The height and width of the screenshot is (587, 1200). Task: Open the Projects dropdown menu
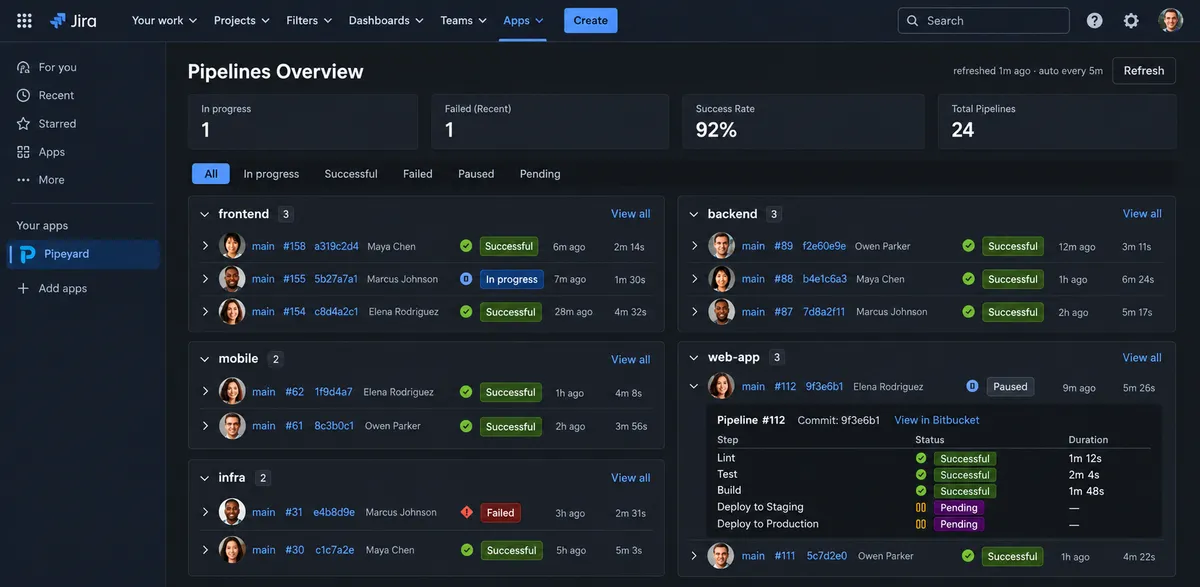point(241,20)
